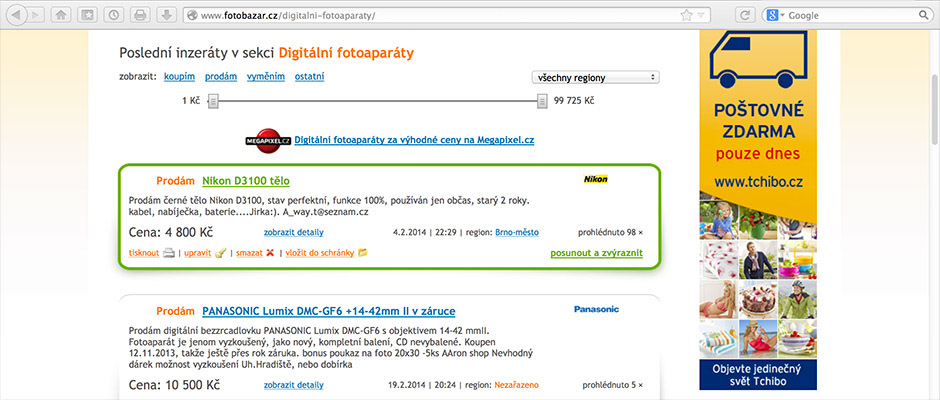Go back with the browser back arrow

(15, 15)
